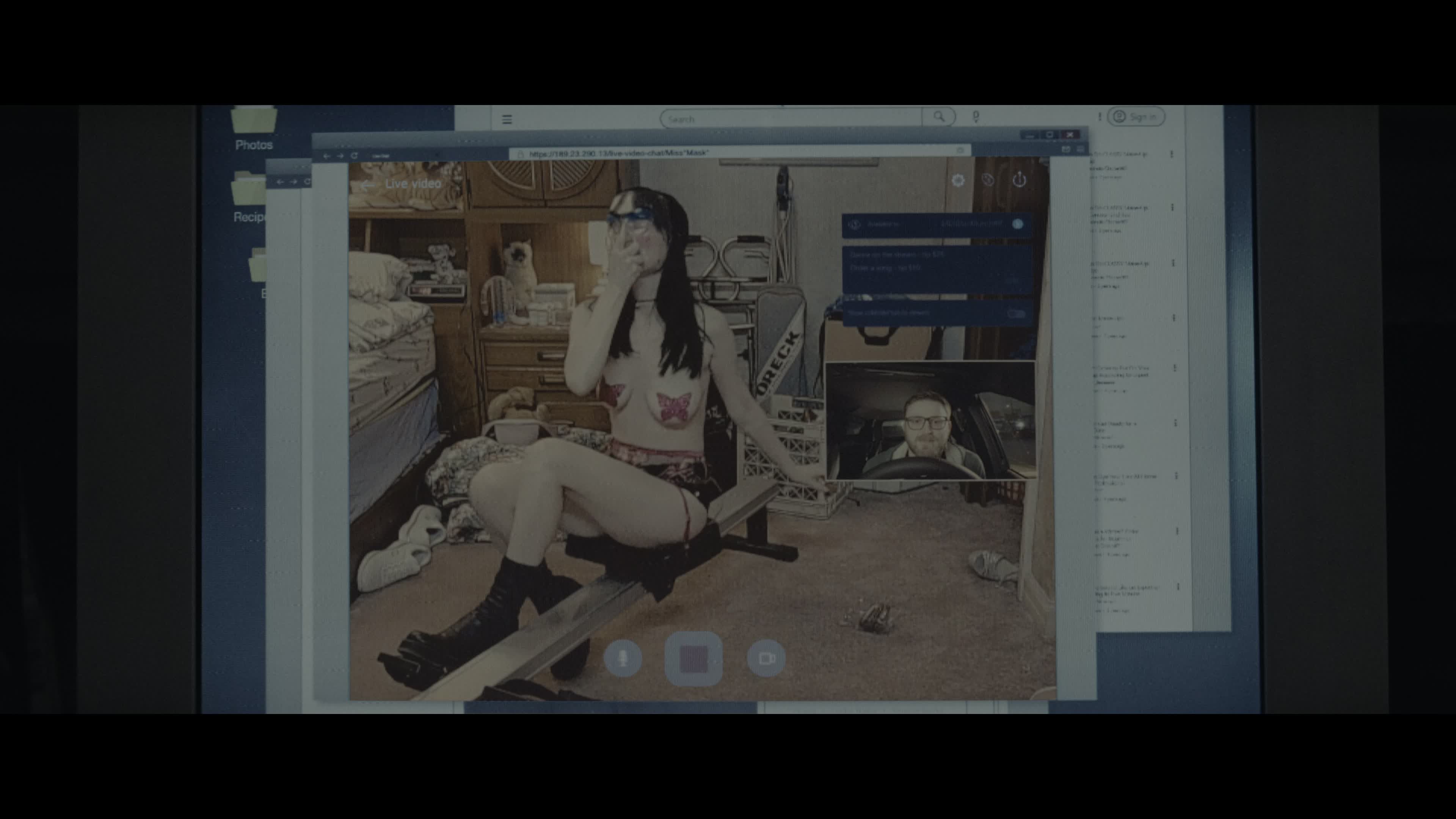
Task: Open the three-dot menu of the first sidebar video
Action: (x=1171, y=154)
